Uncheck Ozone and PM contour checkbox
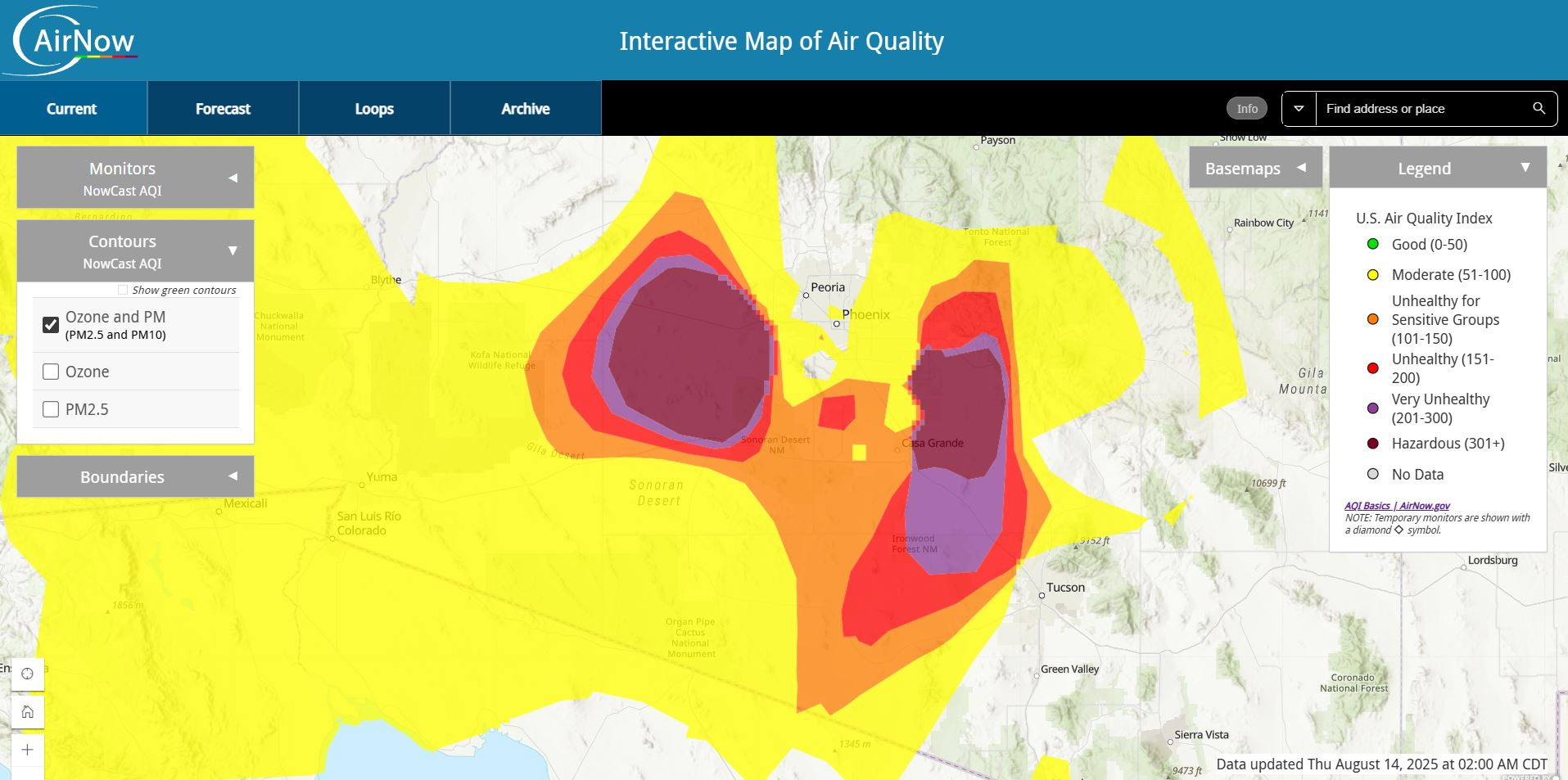The image size is (1568, 780). pos(51,325)
